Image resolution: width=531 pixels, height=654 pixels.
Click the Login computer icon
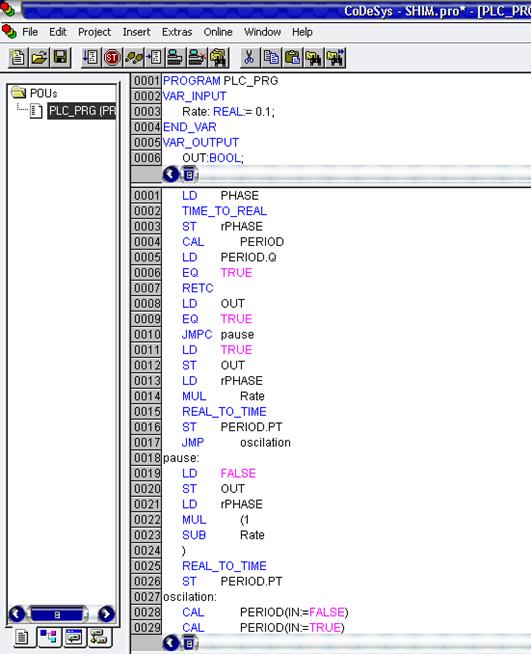(176, 58)
